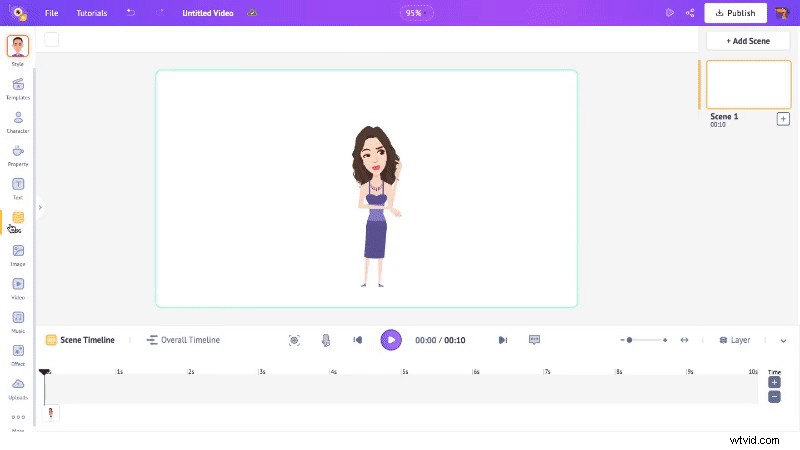Click the timeline playhead marker
The image size is (800, 450).
tap(44, 372)
